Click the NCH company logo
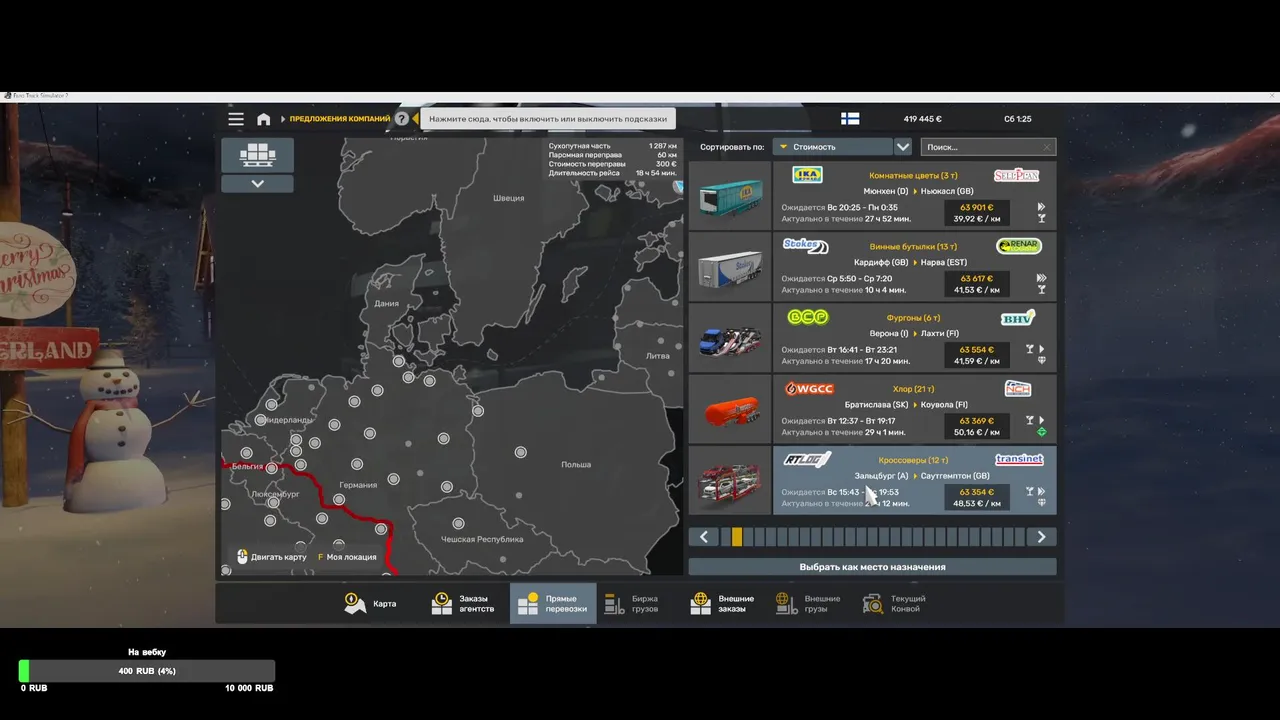1280x720 pixels. tap(1018, 388)
